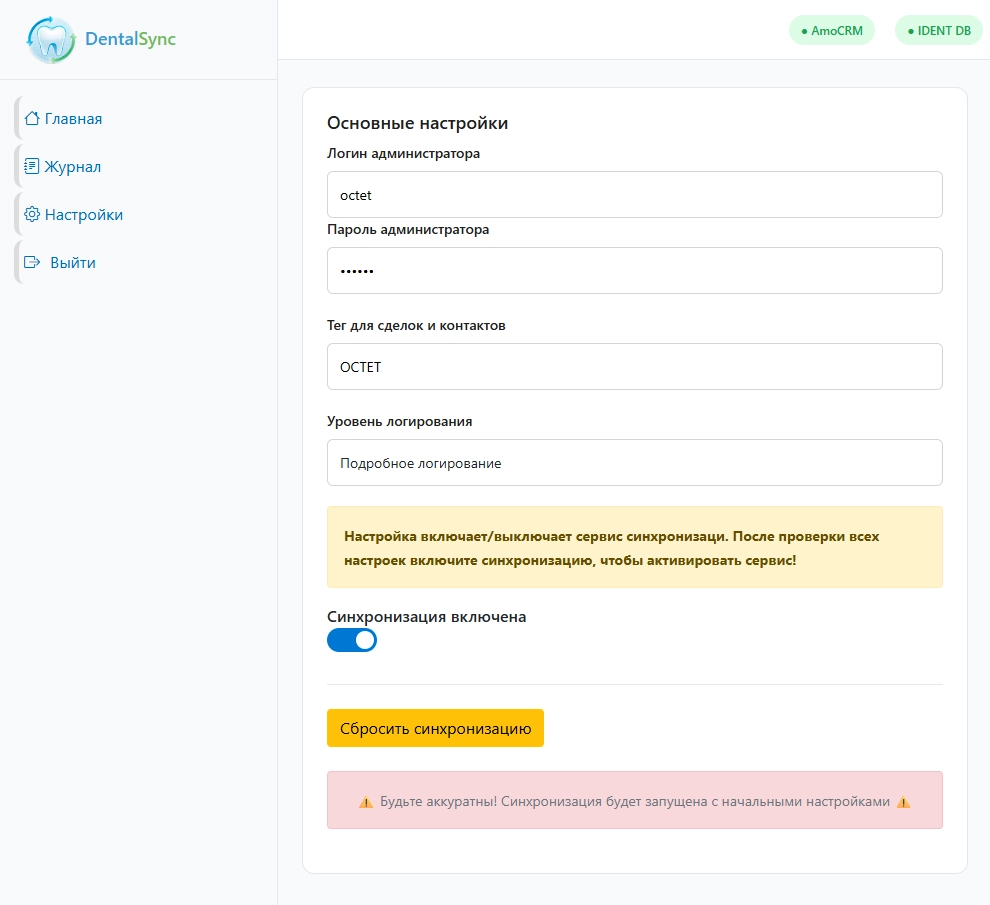Open the Уровень логирования dropdown

[x=634, y=463]
